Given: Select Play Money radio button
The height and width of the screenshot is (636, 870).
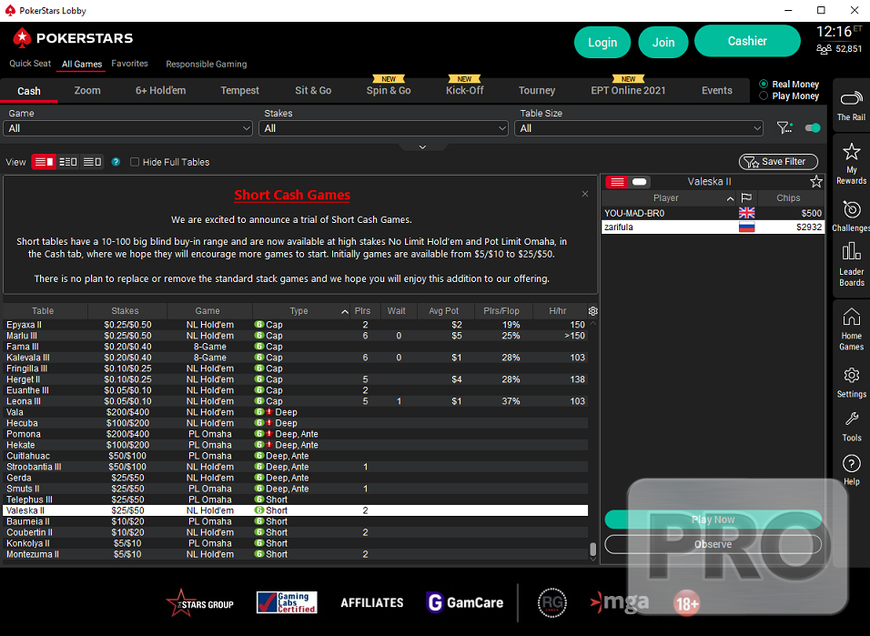Looking at the screenshot, I should point(763,96).
